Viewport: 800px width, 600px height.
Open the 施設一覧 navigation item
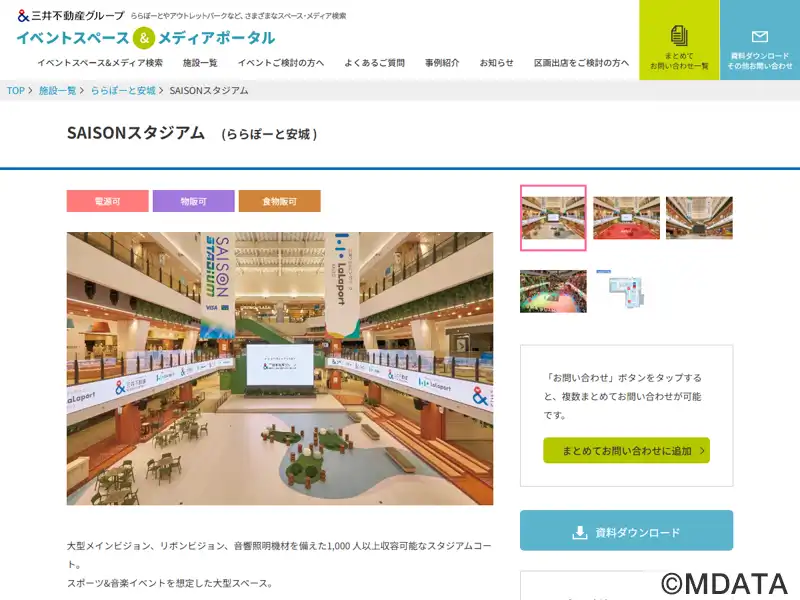tap(200, 63)
